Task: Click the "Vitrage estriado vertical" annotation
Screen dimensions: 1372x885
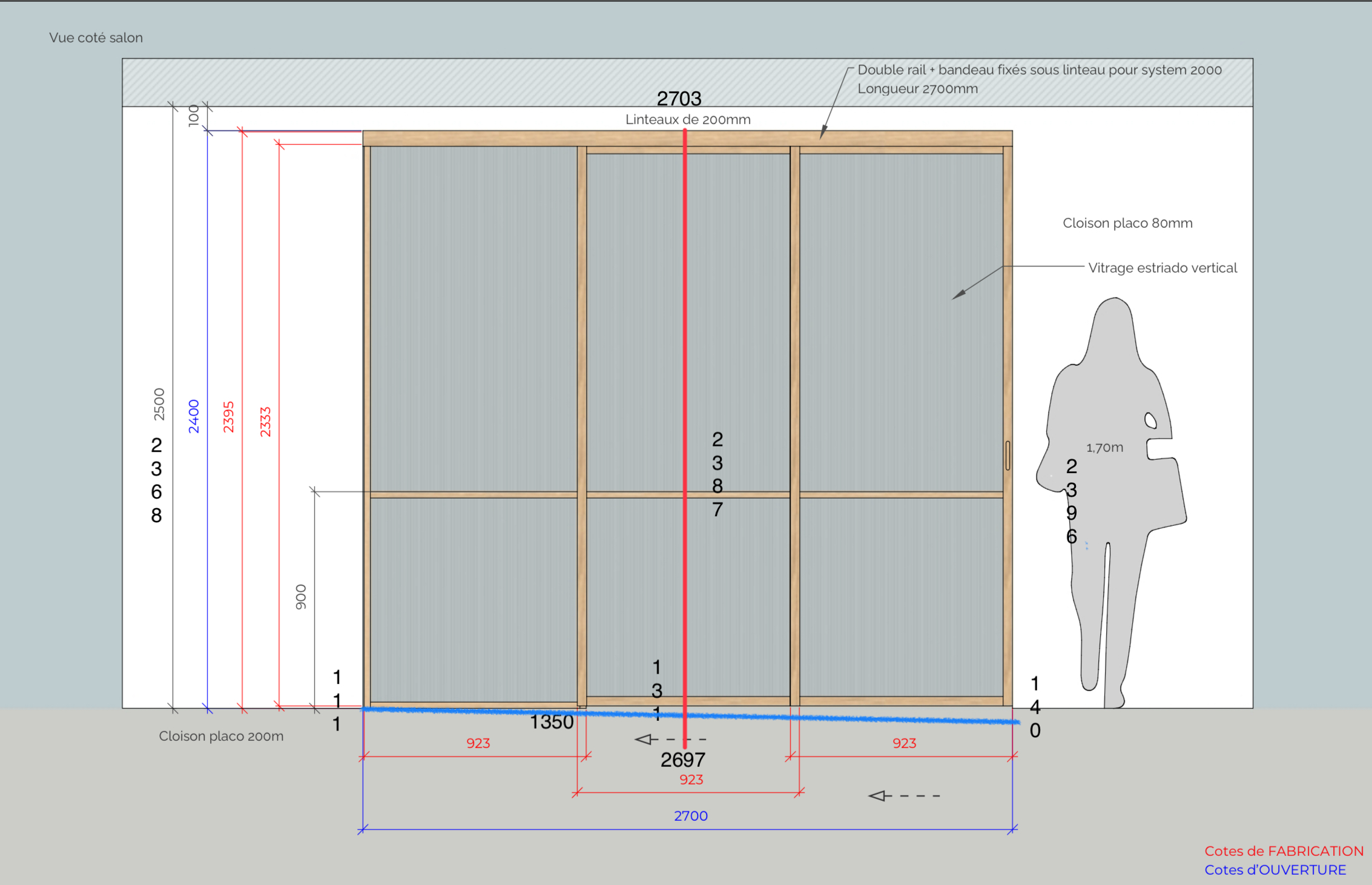Action: click(1162, 268)
